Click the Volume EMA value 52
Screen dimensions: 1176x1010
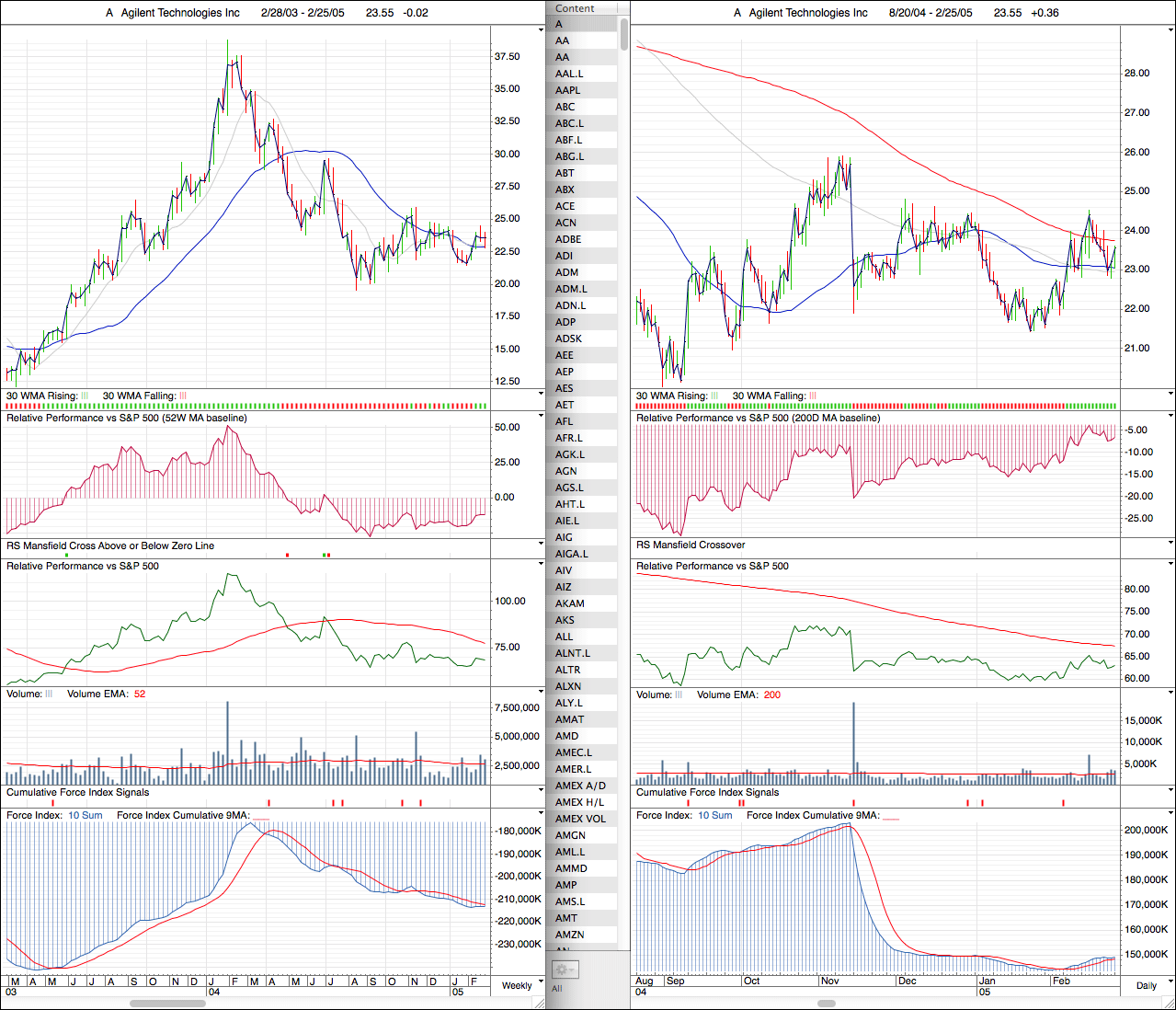pos(140,694)
